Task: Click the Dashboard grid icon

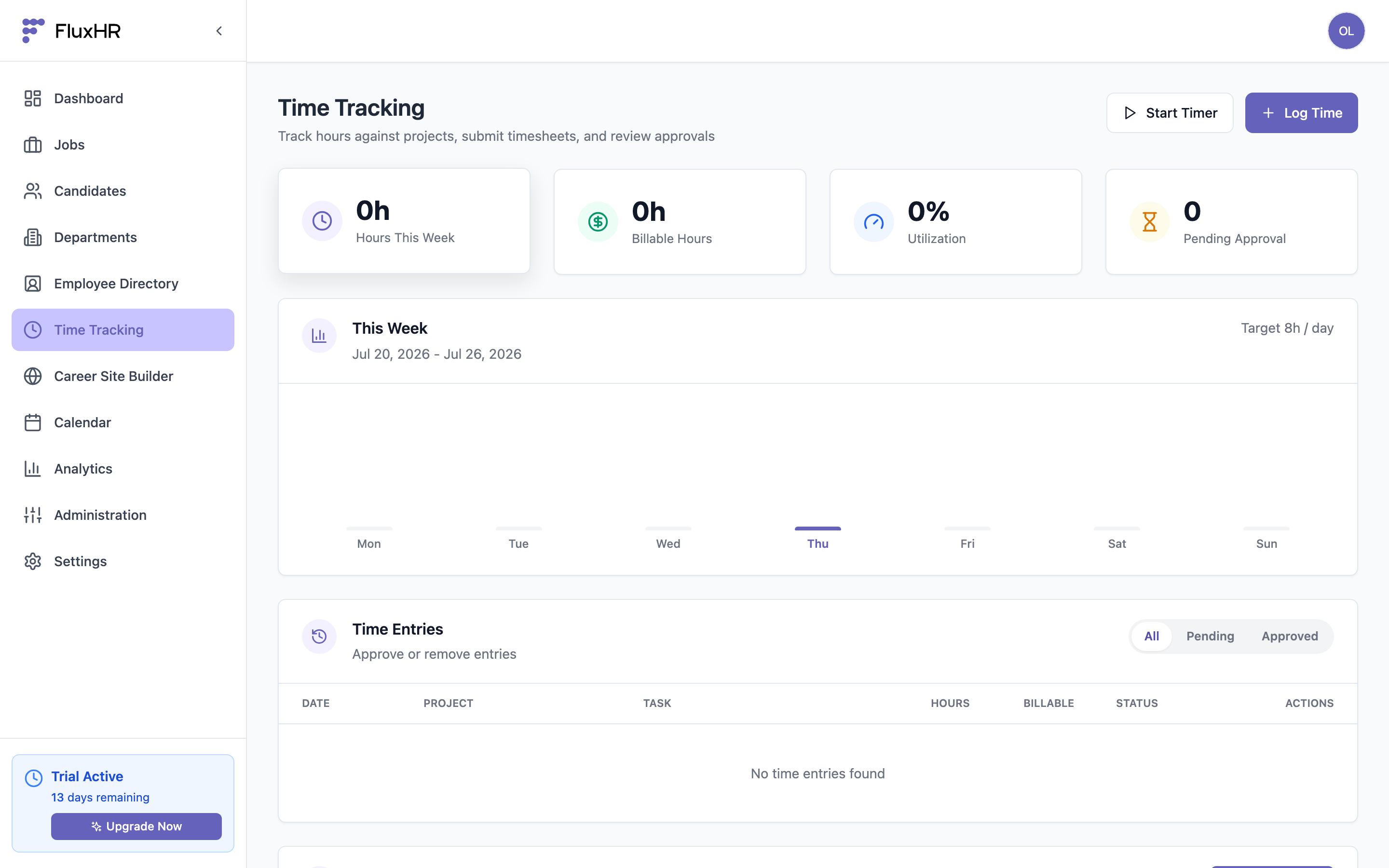Action: click(x=33, y=98)
